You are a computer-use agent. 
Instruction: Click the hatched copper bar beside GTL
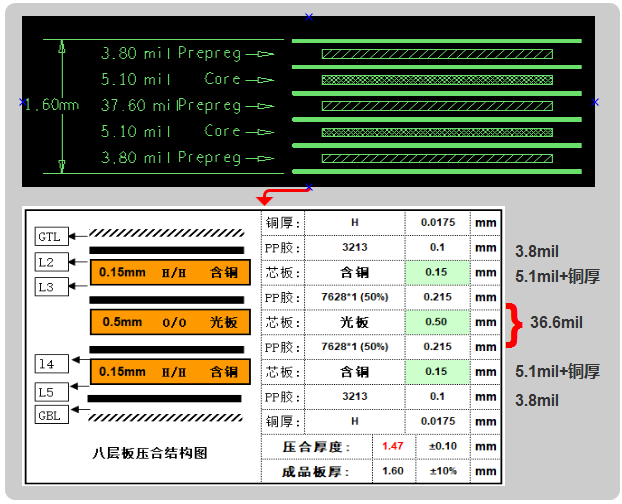tap(166, 233)
